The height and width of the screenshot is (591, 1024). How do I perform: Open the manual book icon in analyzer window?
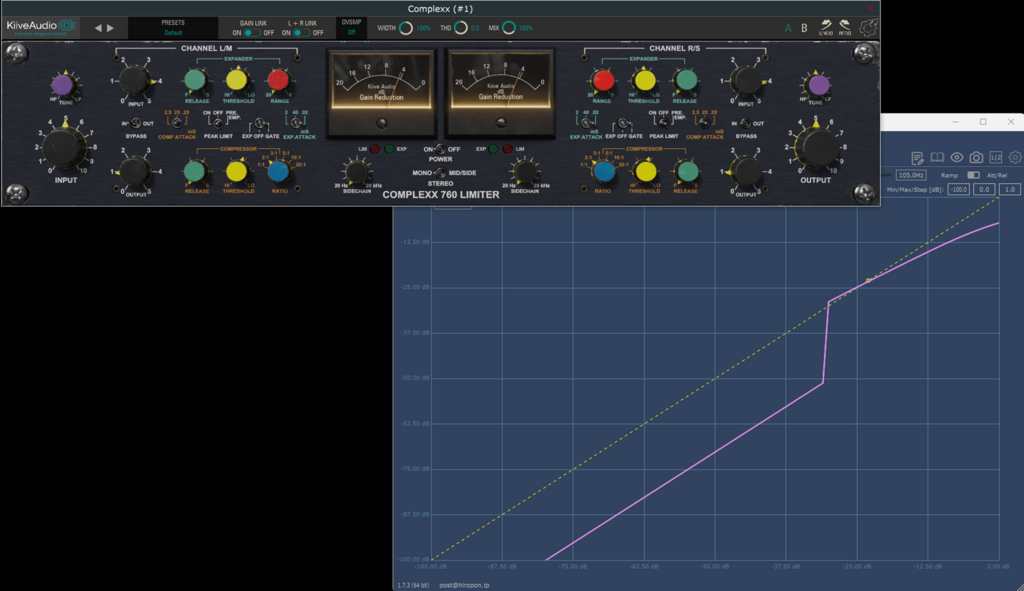(x=937, y=157)
